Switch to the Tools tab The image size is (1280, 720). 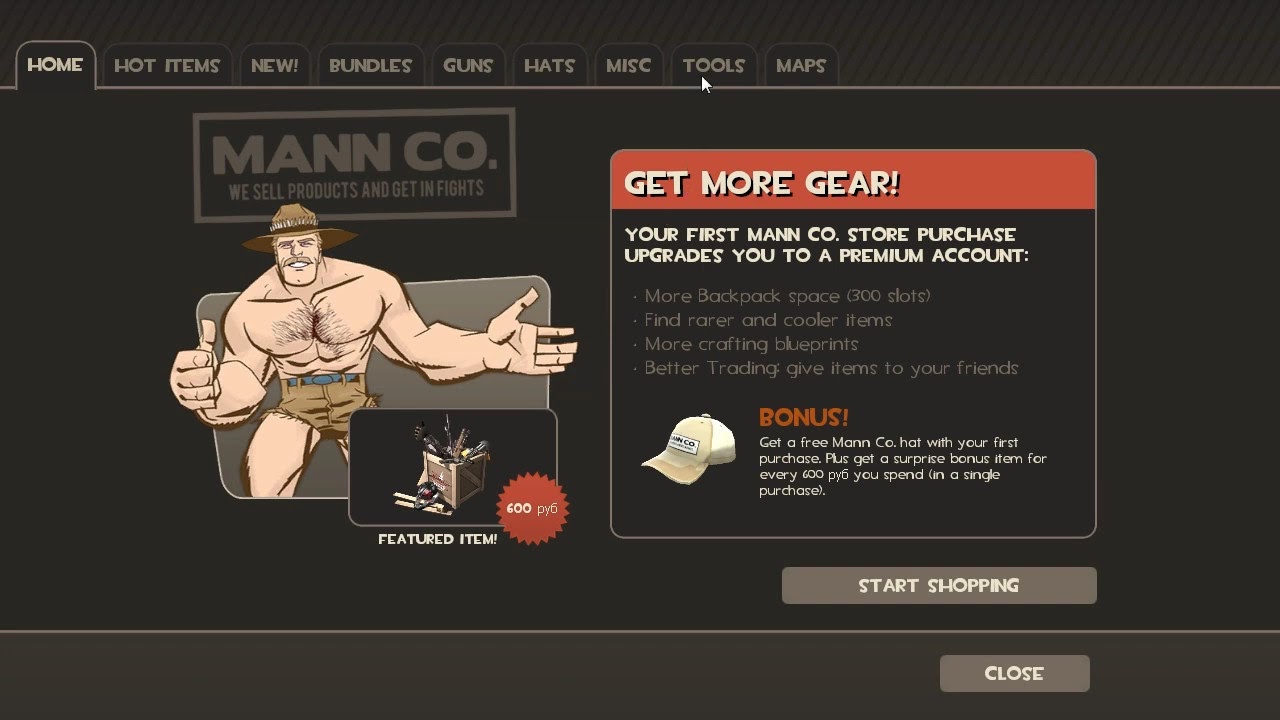coord(713,66)
